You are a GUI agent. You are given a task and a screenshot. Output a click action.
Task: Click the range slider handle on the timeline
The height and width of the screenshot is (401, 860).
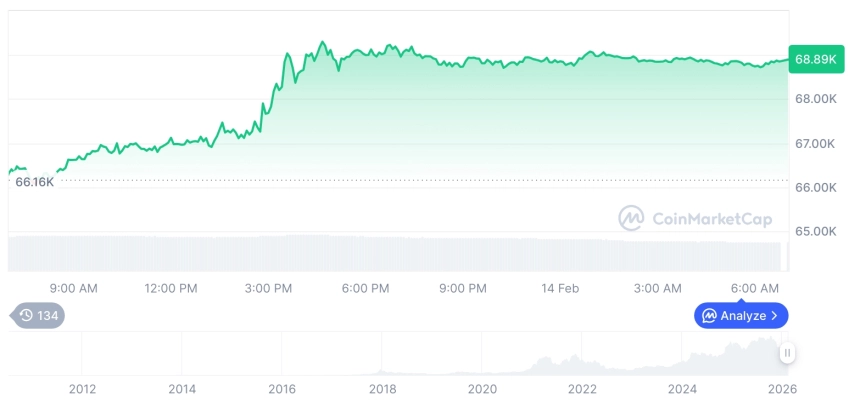pos(788,353)
